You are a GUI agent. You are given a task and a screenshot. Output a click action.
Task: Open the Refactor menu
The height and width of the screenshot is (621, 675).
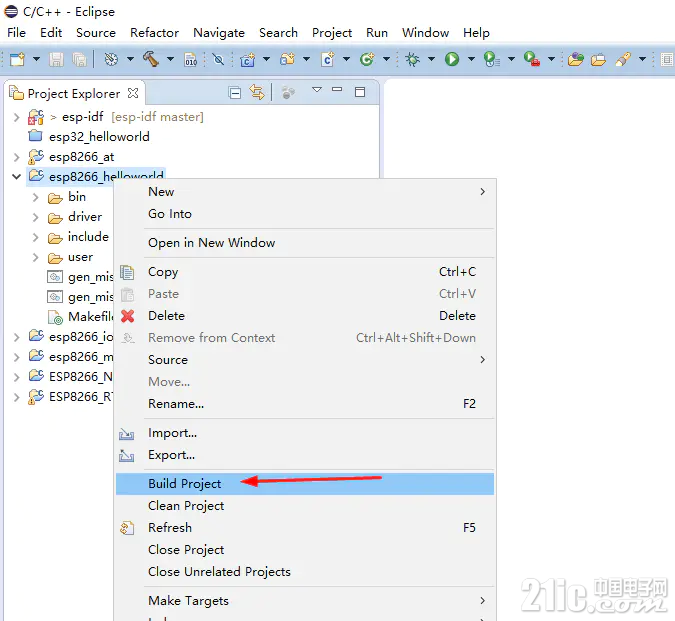pos(155,33)
